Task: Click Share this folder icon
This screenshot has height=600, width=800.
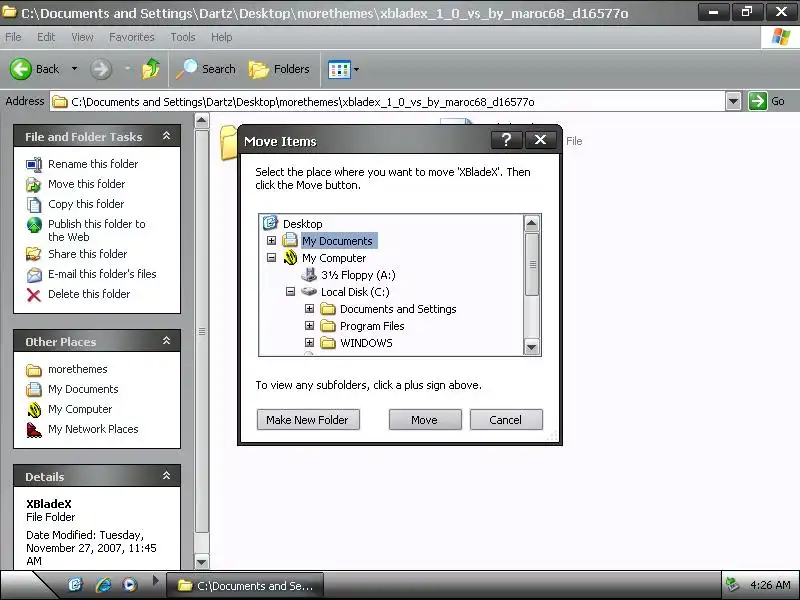Action: pos(34,254)
